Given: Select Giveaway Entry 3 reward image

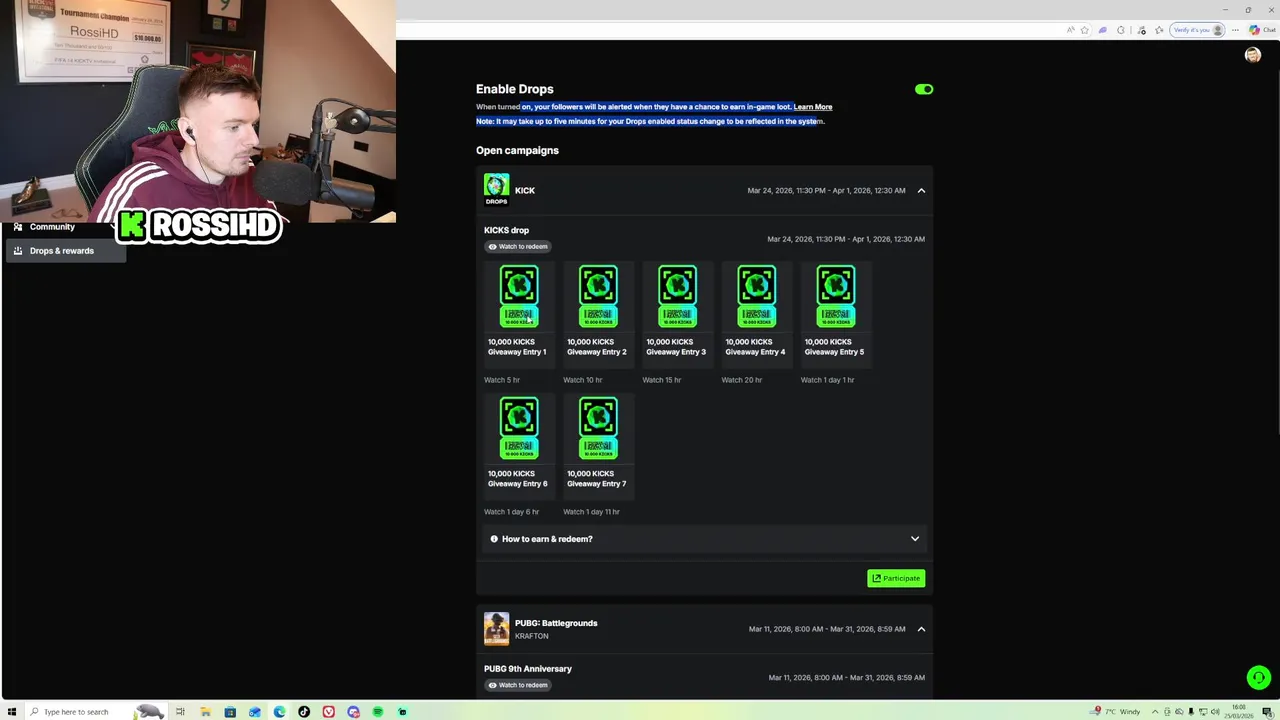Looking at the screenshot, I should pyautogui.click(x=677, y=296).
